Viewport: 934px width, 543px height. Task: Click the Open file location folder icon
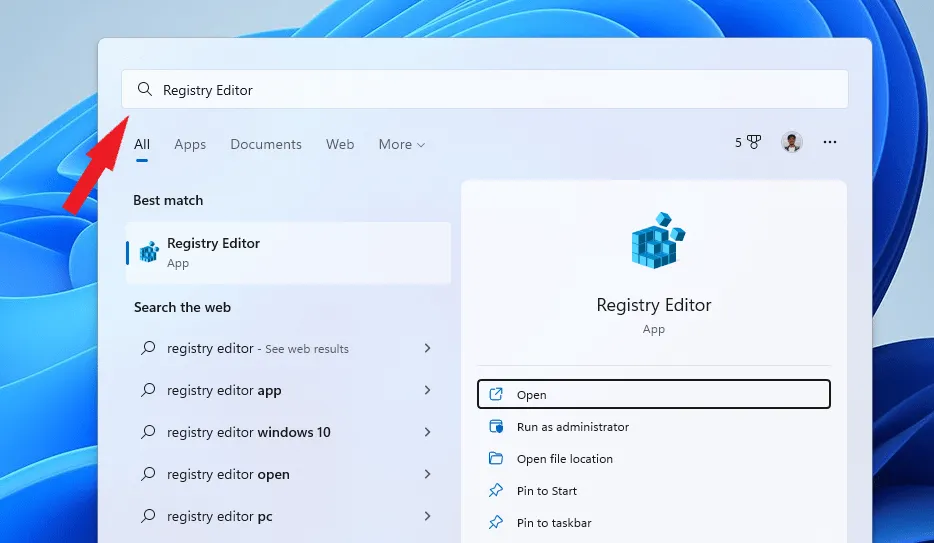click(496, 458)
